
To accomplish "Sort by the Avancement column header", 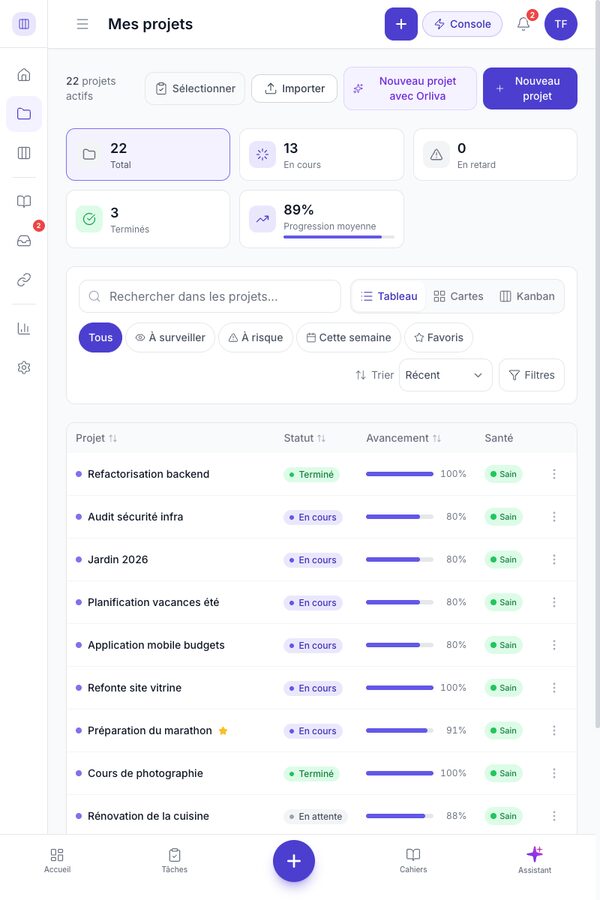I will 404,438.
